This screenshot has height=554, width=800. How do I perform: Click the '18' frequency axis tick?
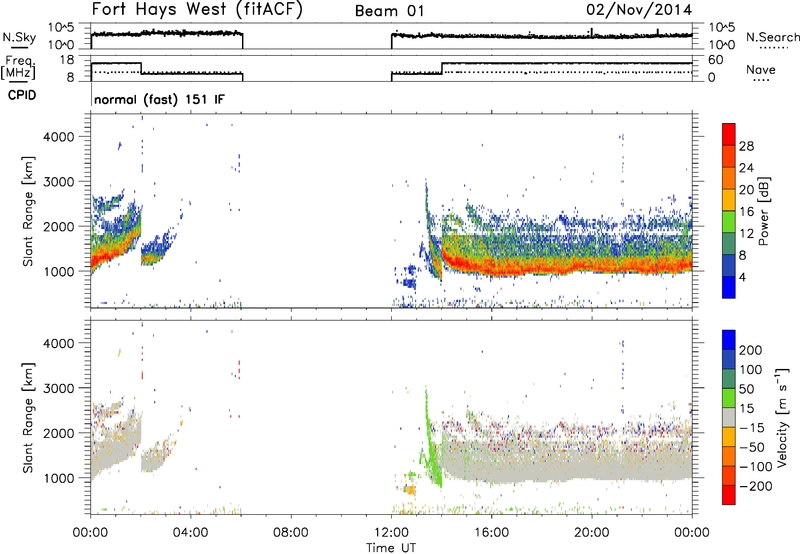click(x=66, y=60)
